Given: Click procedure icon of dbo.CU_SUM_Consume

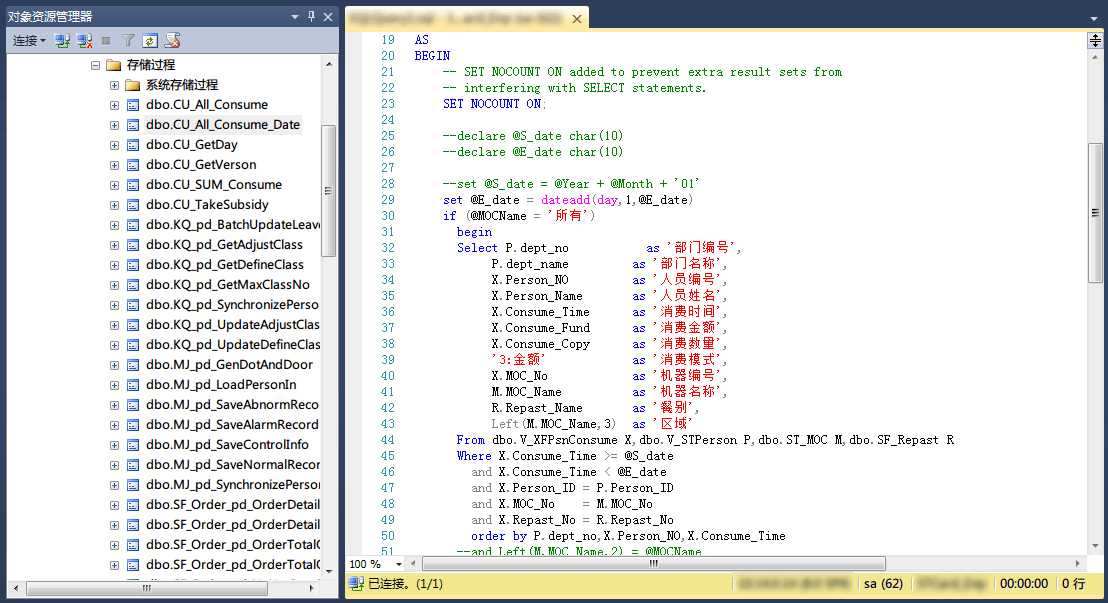Looking at the screenshot, I should point(133,185).
